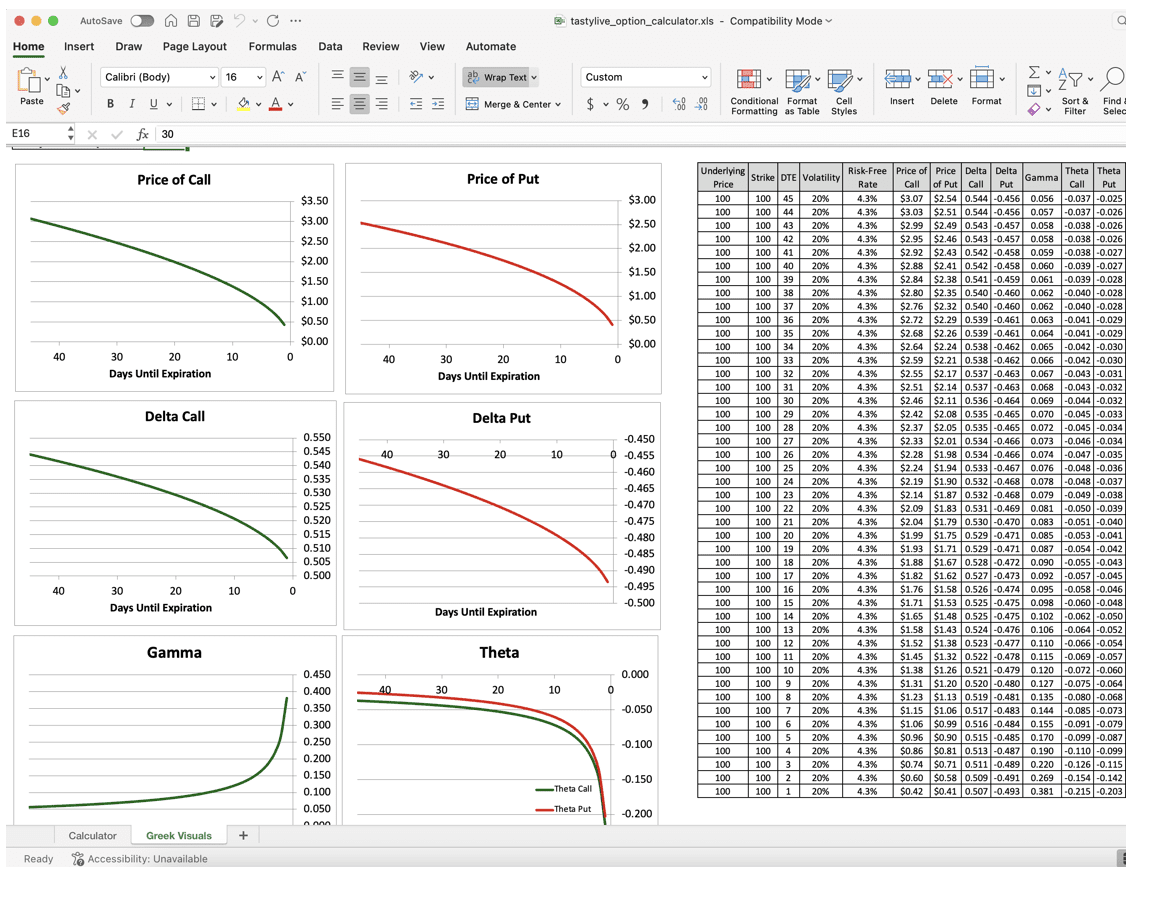Click the Save icon in title bar
The image size is (1156, 898).
(193, 21)
